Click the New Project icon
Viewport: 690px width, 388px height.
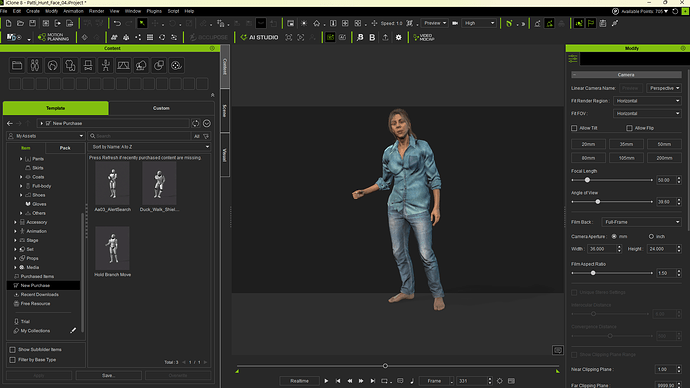click(x=8, y=23)
